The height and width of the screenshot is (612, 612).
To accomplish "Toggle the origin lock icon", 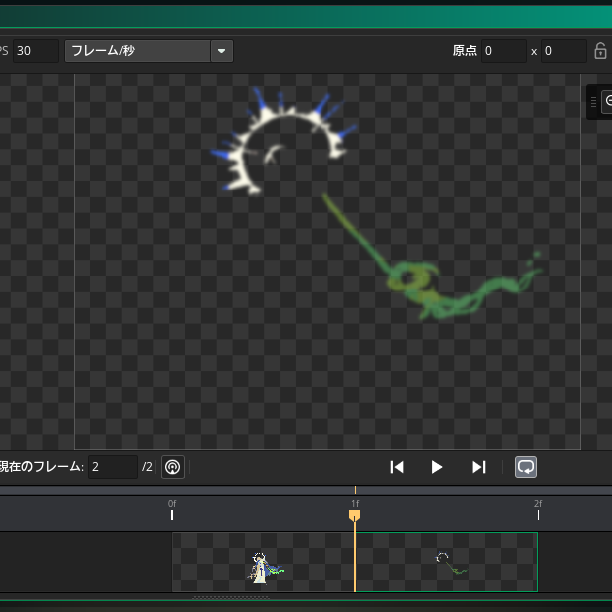I will [600, 51].
